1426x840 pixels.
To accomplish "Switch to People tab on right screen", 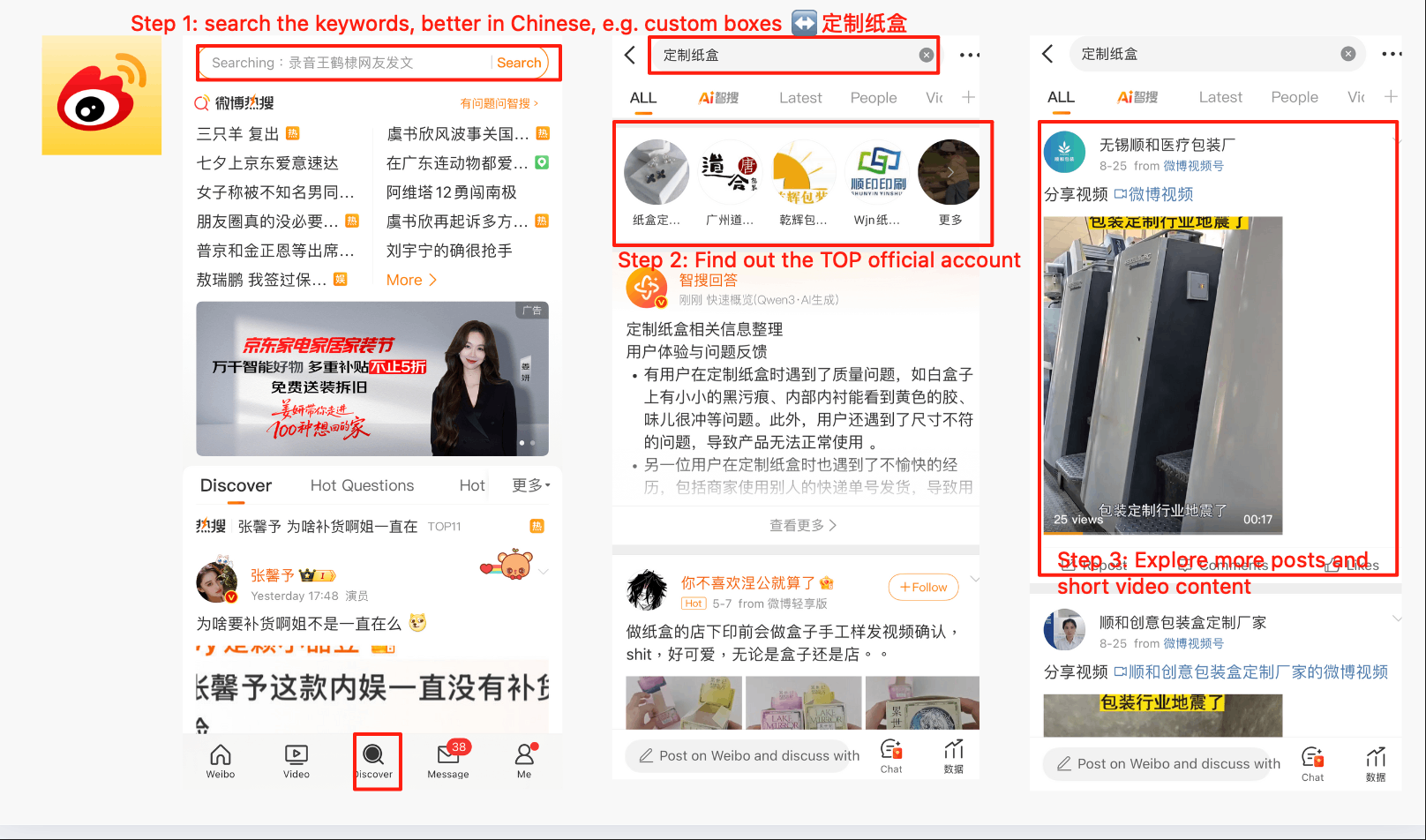I will [1295, 97].
